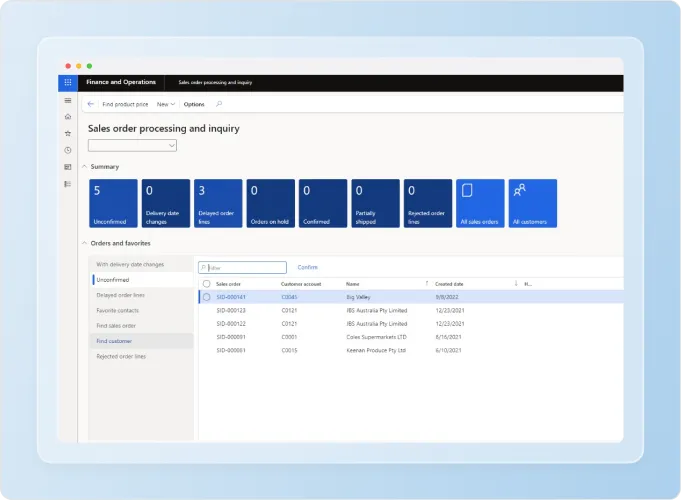Screen dimensions: 681x500
Task: Click the sort arrow beside Created date
Action: pos(516,284)
